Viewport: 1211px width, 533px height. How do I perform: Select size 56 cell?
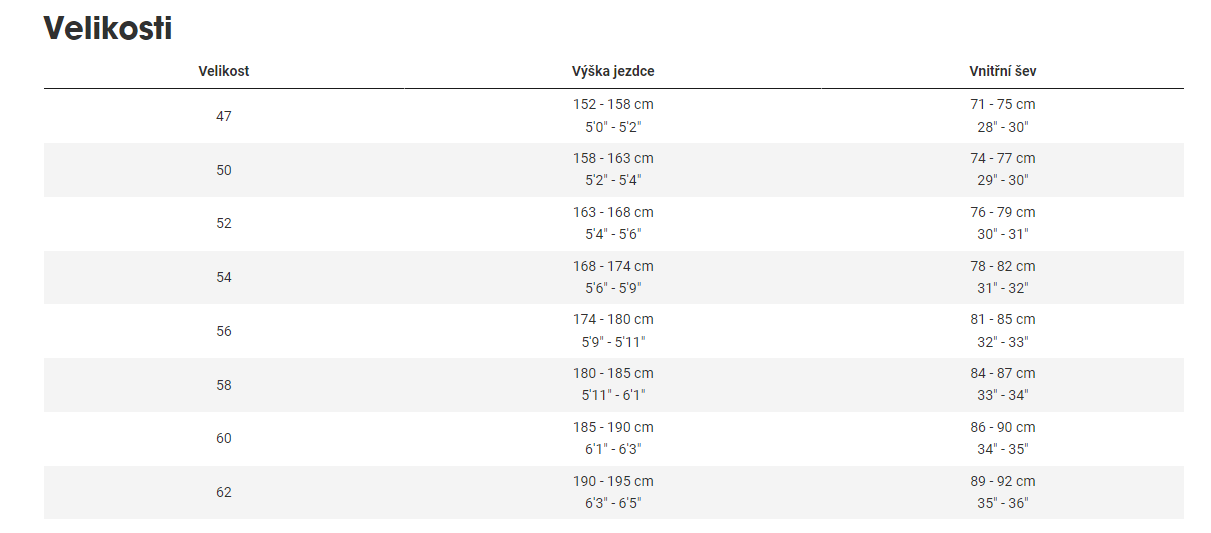click(x=223, y=331)
